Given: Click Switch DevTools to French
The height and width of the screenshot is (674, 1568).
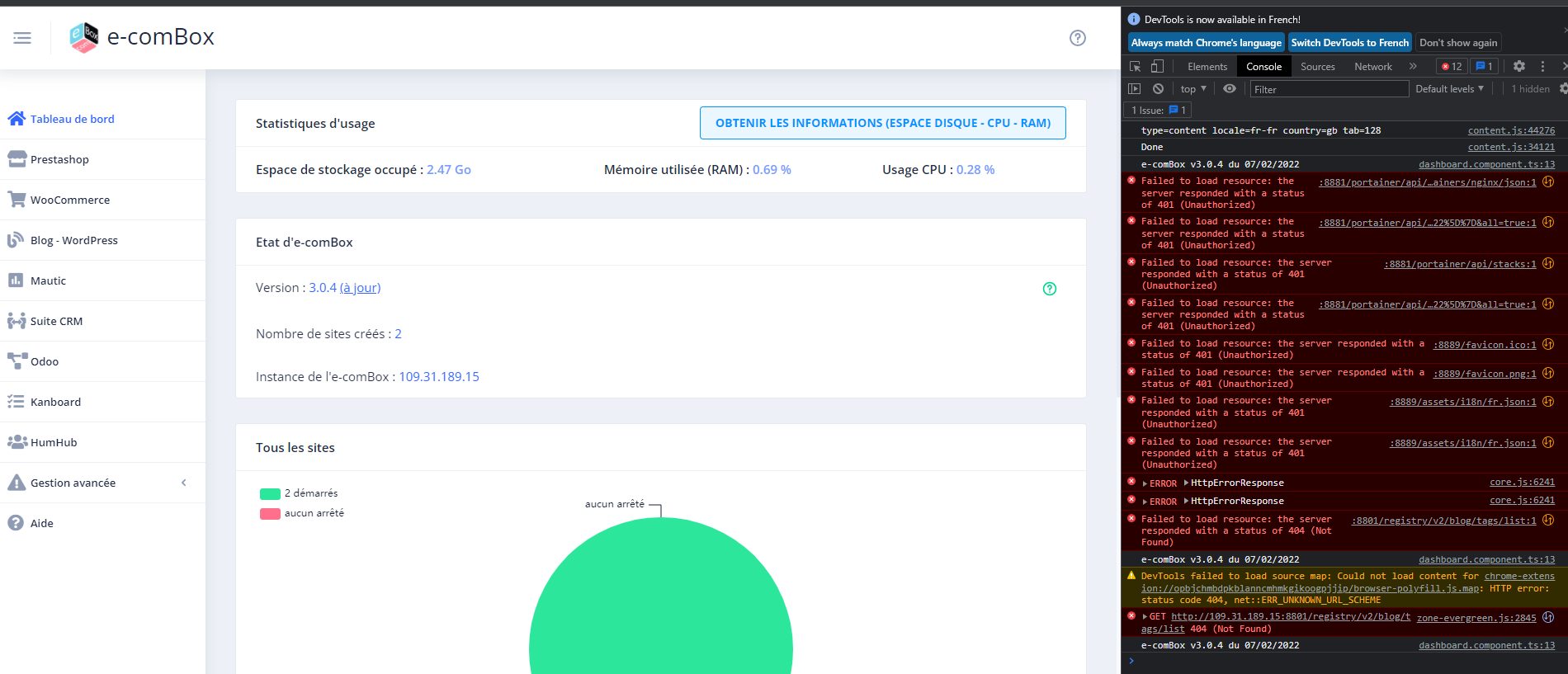Looking at the screenshot, I should [1350, 43].
